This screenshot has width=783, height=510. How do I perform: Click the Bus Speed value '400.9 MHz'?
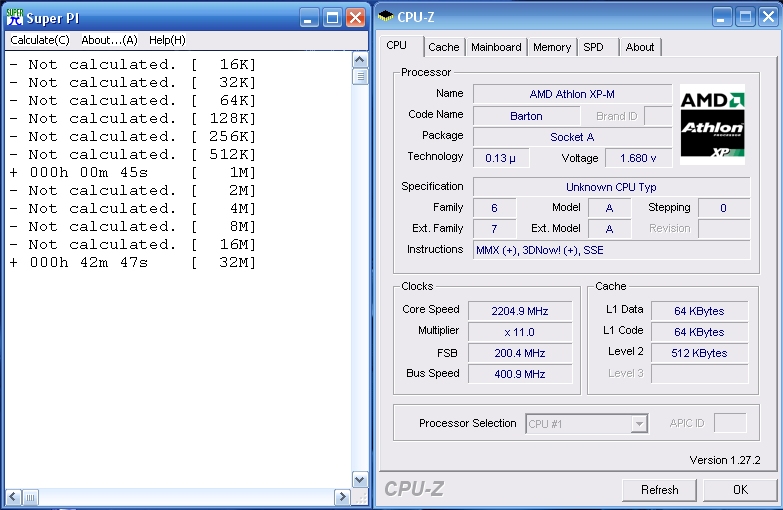click(520, 374)
